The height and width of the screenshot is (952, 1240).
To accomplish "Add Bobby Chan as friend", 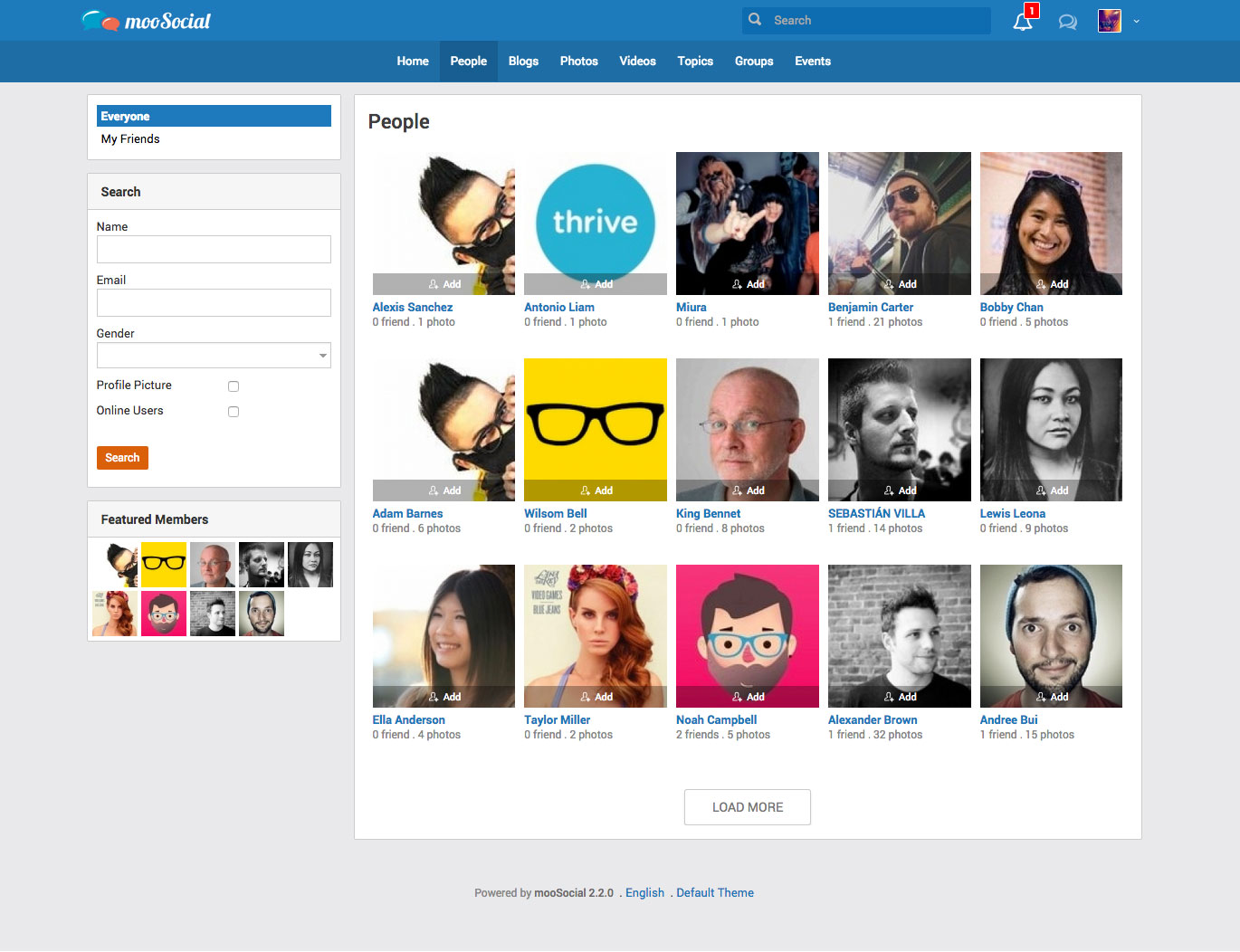I will pos(1051,284).
